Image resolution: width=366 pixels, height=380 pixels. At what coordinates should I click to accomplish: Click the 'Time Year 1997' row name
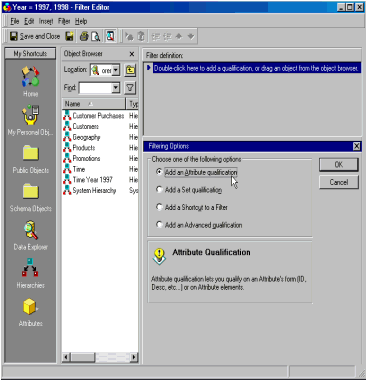tap(93, 180)
